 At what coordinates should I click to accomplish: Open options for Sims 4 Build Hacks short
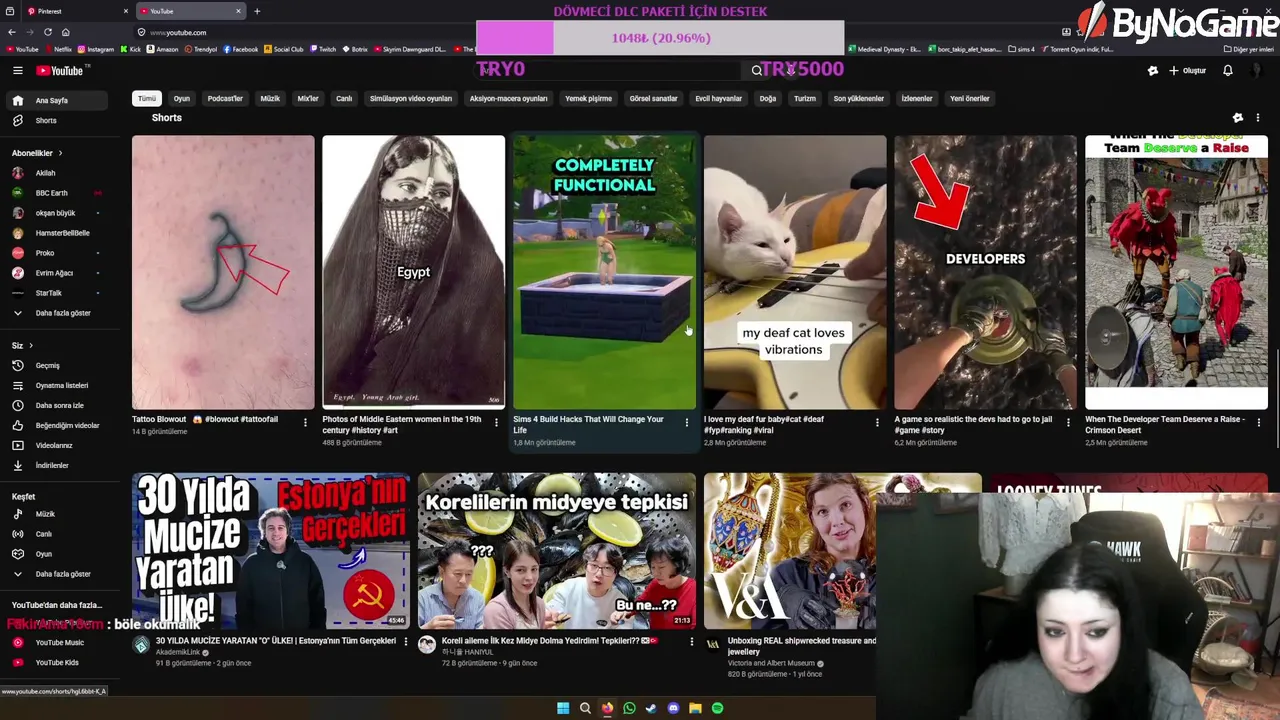[x=686, y=422]
